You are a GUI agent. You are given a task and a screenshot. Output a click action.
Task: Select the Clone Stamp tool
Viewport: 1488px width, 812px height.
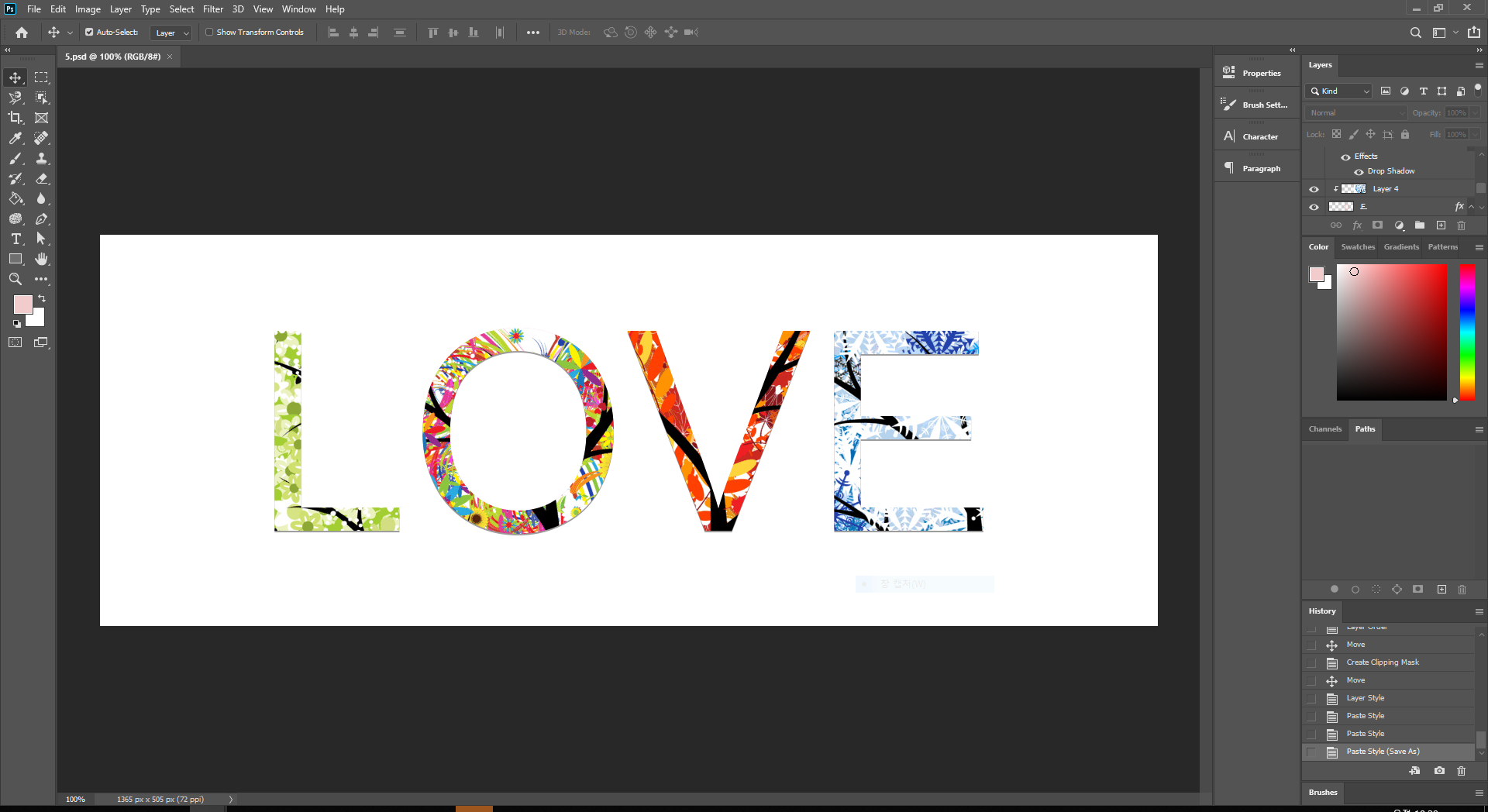tap(42, 158)
